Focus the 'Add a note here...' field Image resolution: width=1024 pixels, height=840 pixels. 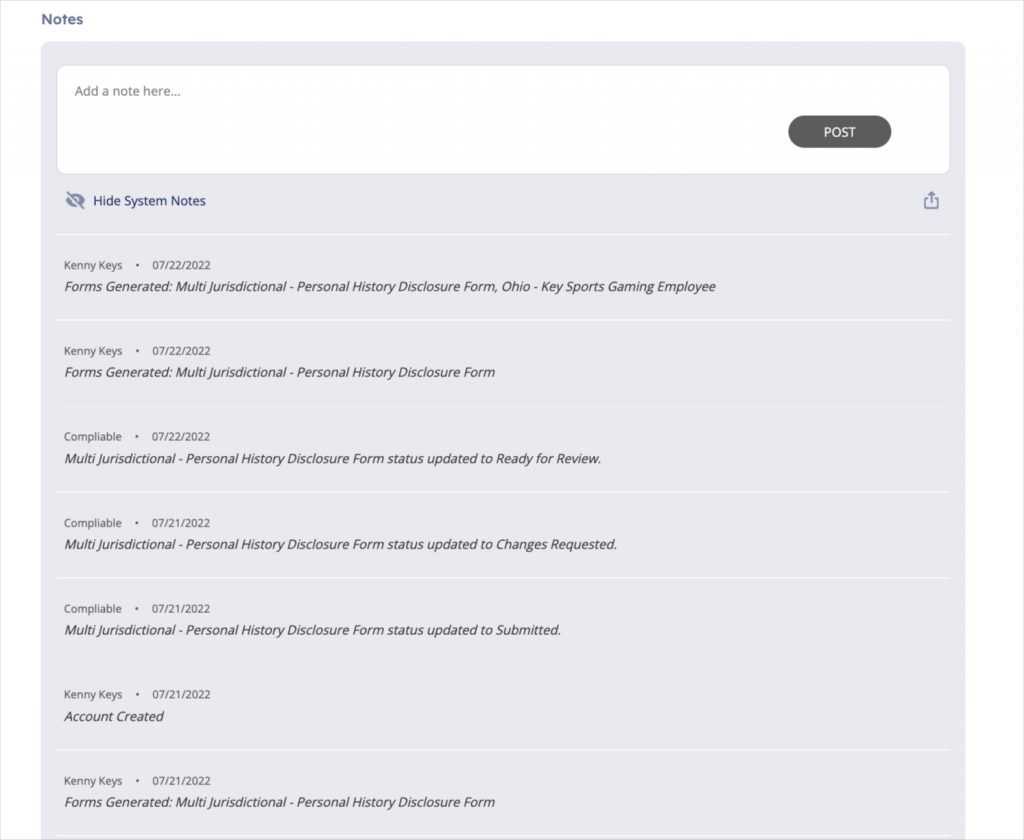[503, 120]
